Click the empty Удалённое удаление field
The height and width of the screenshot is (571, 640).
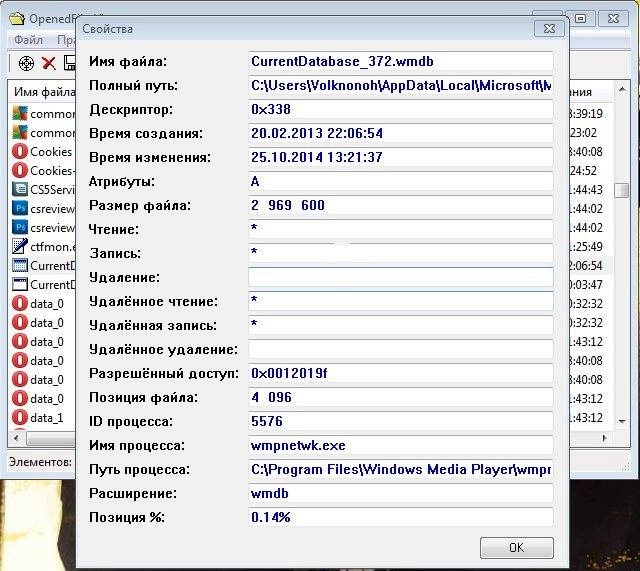(401, 349)
